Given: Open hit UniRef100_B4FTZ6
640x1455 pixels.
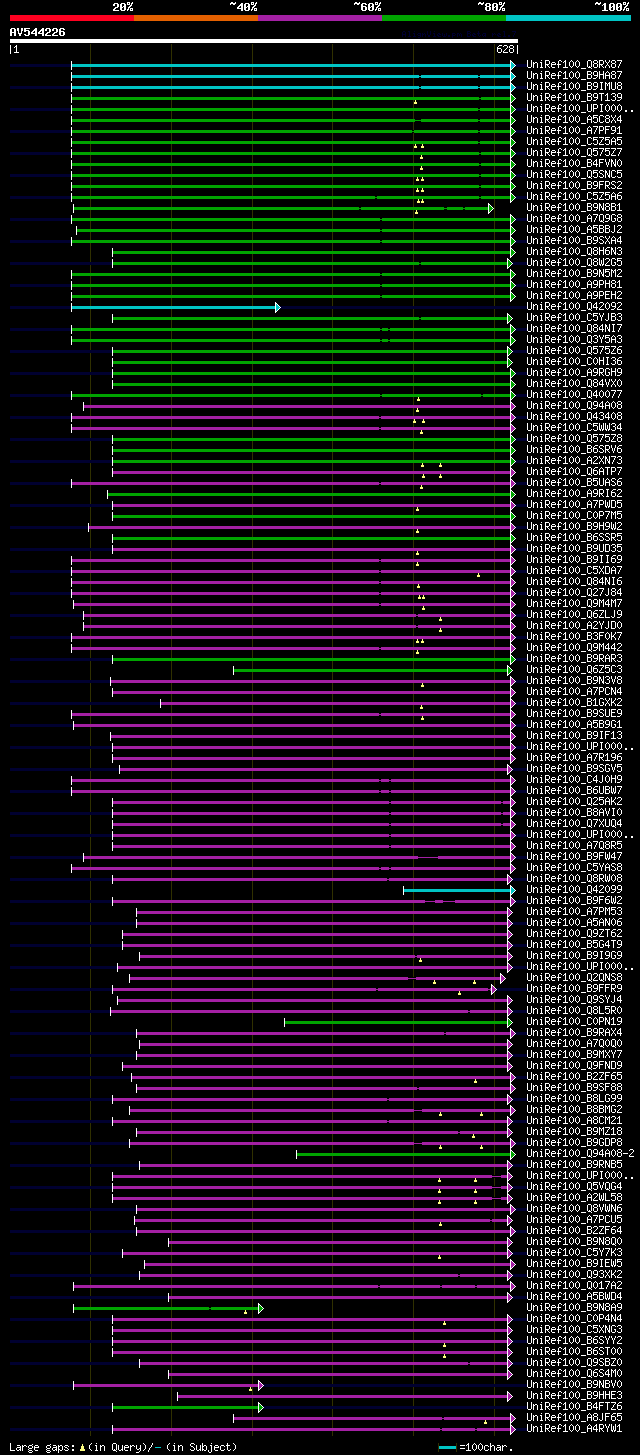Looking at the screenshot, I should tap(574, 1407).
